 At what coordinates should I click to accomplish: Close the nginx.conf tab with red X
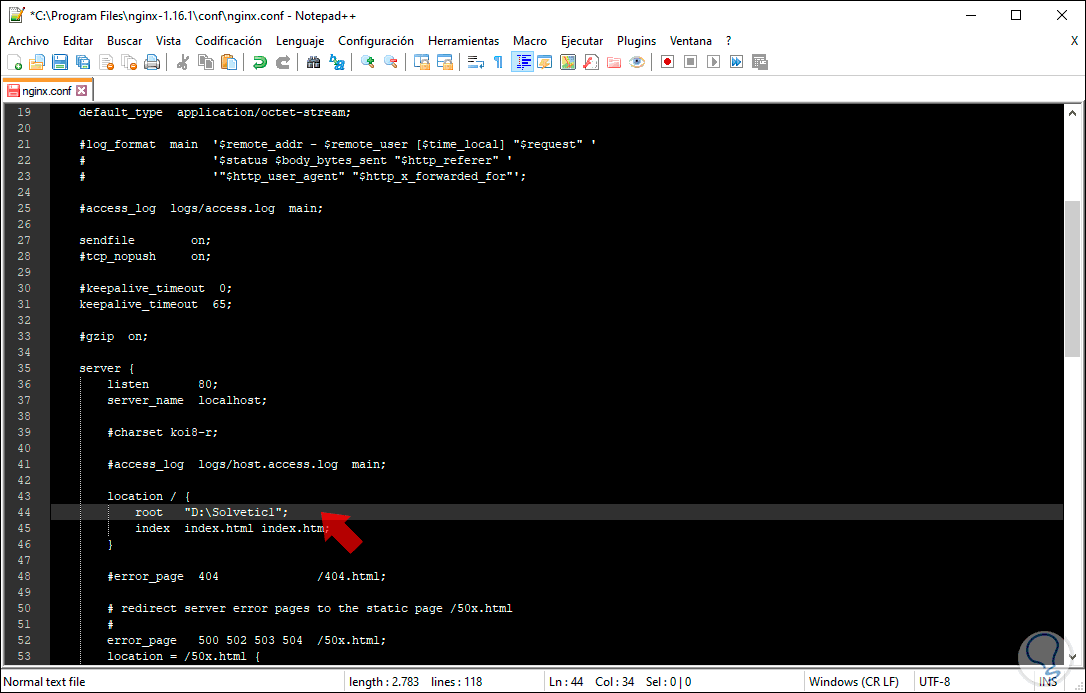tap(82, 91)
